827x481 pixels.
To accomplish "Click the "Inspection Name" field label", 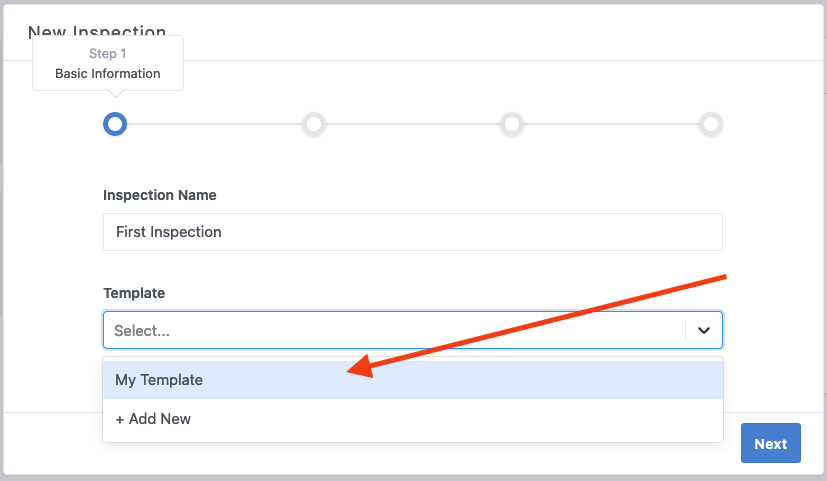I will (x=160, y=195).
